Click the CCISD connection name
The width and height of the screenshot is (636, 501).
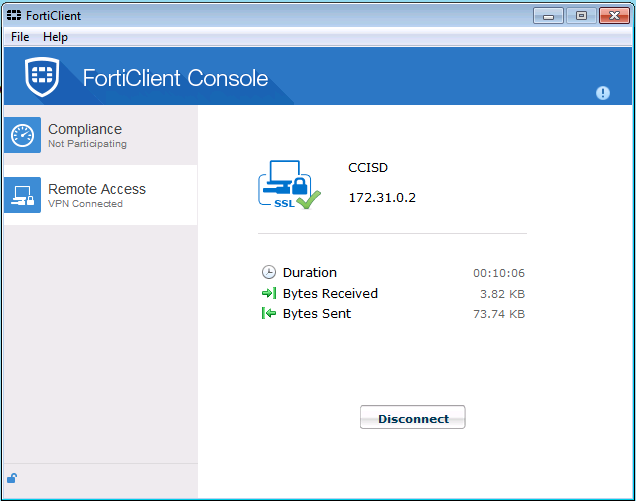pos(368,168)
